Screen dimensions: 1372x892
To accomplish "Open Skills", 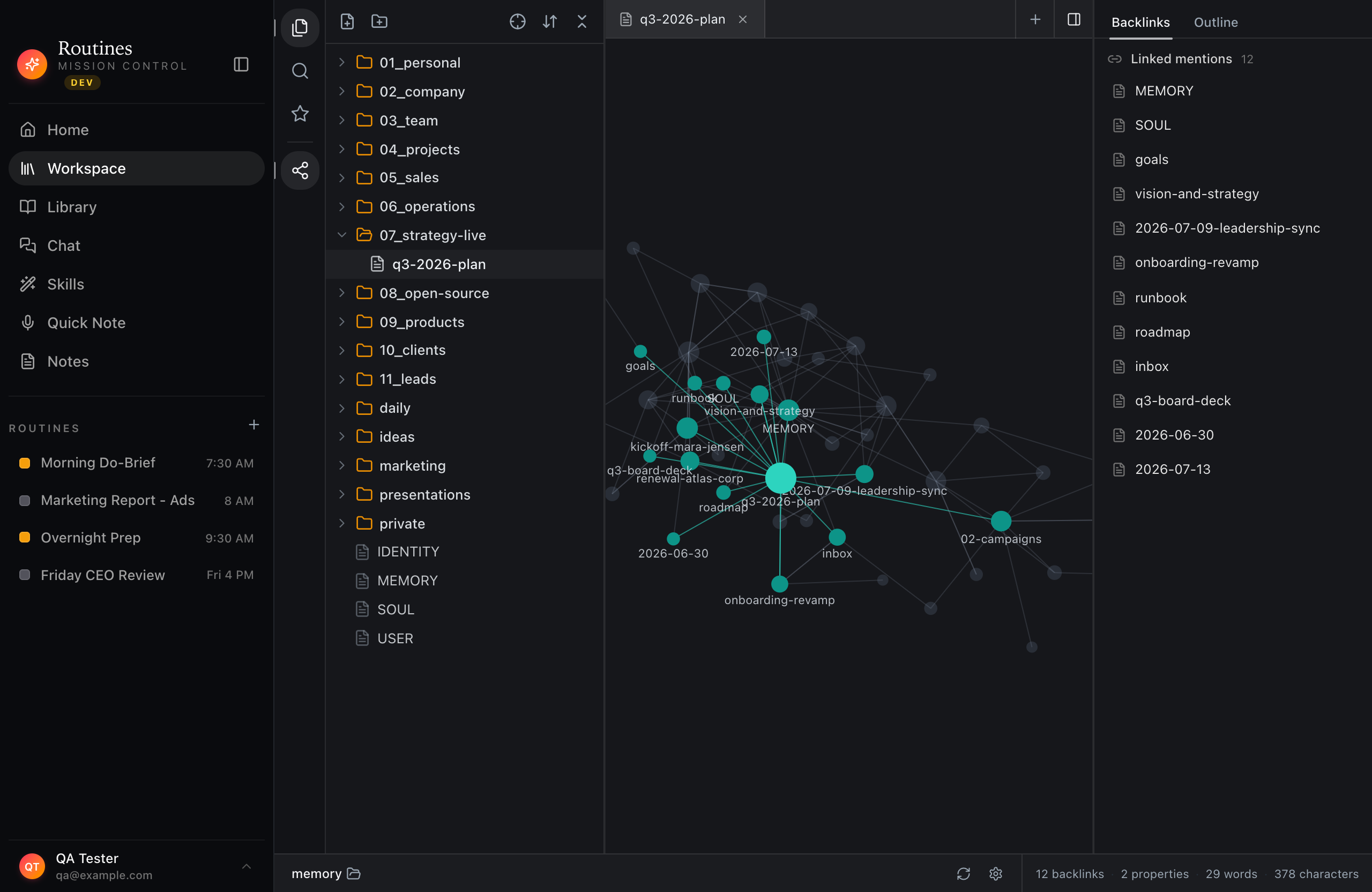I will click(137, 284).
